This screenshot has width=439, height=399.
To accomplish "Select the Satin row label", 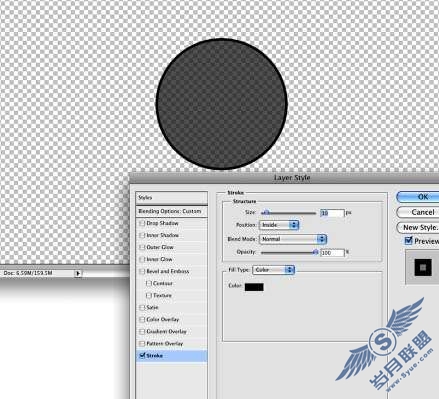I will tap(152, 307).
